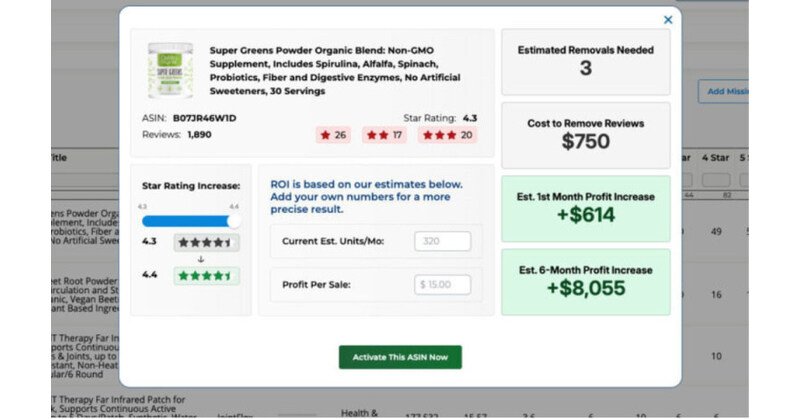Click the Cost to Remove Reviews card
Screen dimensions: 800x419
[585, 134]
